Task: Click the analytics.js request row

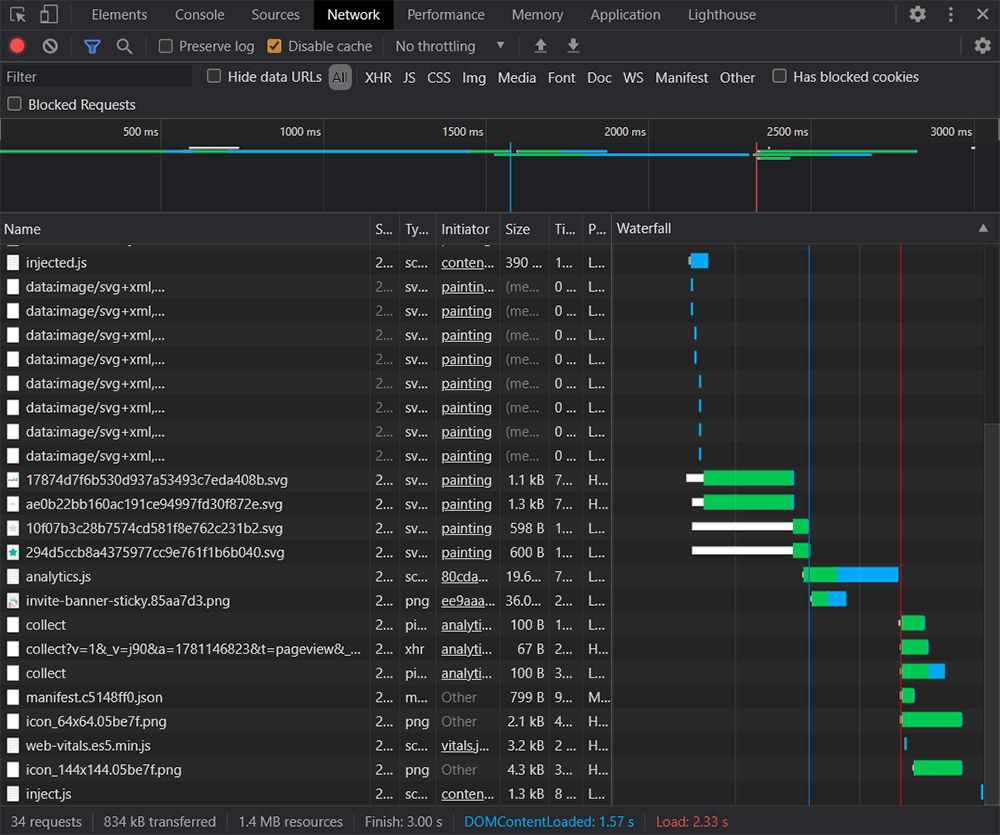Action: (x=58, y=577)
